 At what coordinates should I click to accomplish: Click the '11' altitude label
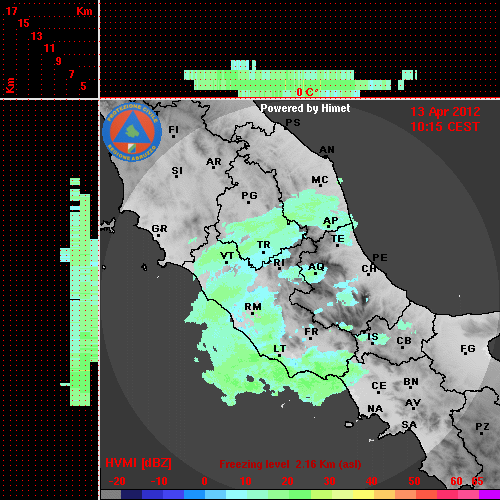(x=49, y=48)
